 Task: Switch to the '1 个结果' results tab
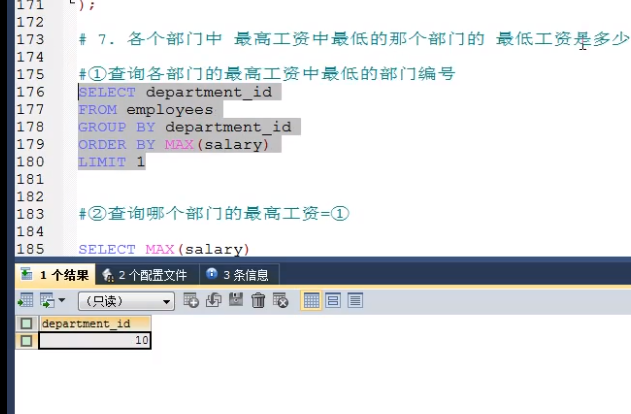[x=55, y=275]
